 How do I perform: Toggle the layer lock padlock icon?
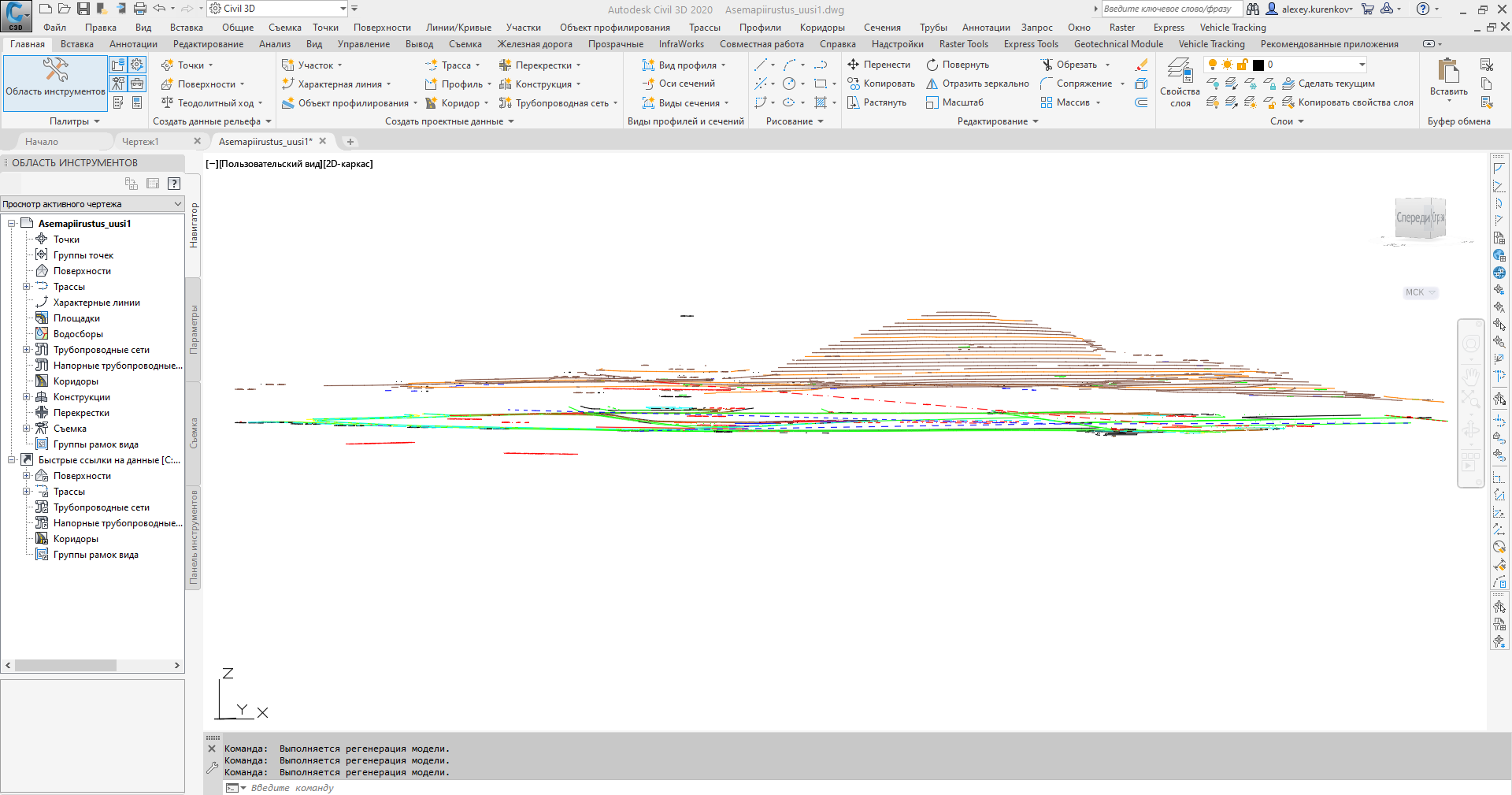[x=1243, y=65]
